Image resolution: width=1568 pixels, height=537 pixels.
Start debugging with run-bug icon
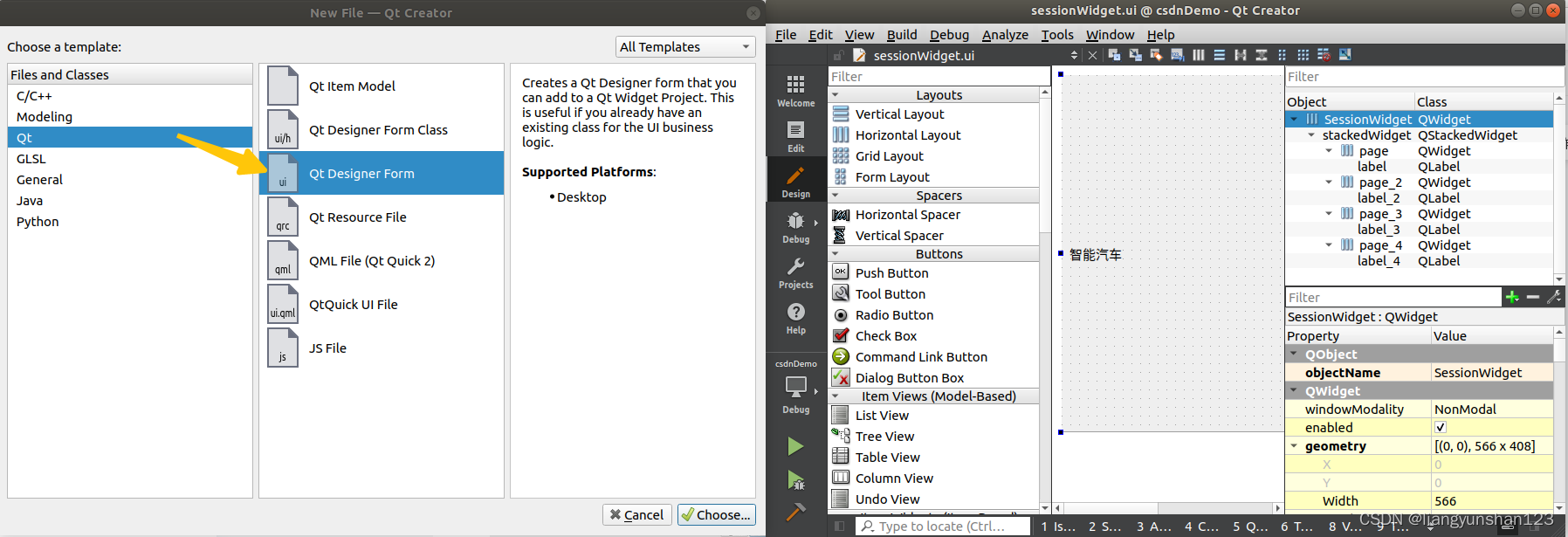coord(795,479)
